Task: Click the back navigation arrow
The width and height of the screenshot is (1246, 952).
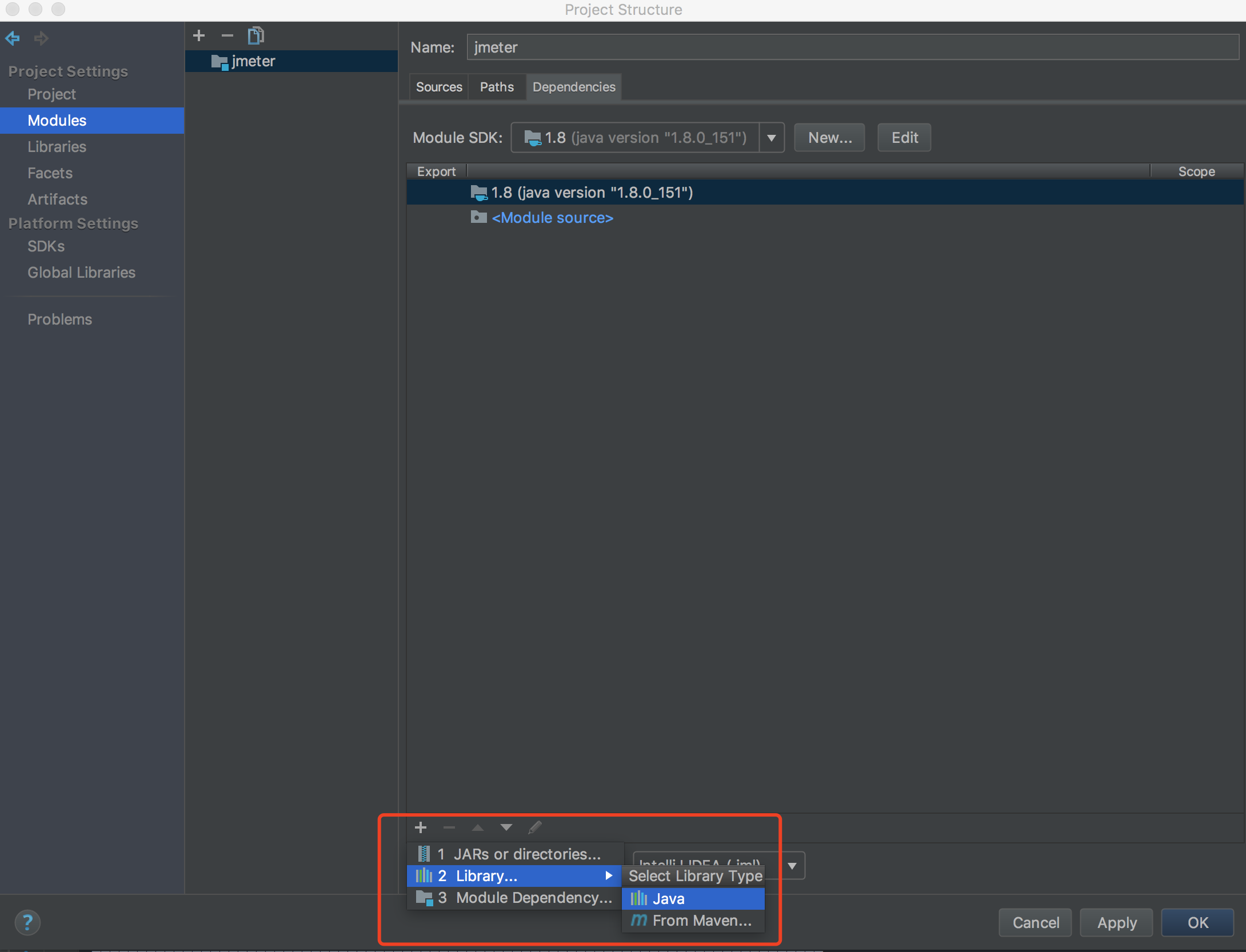Action: click(x=13, y=38)
